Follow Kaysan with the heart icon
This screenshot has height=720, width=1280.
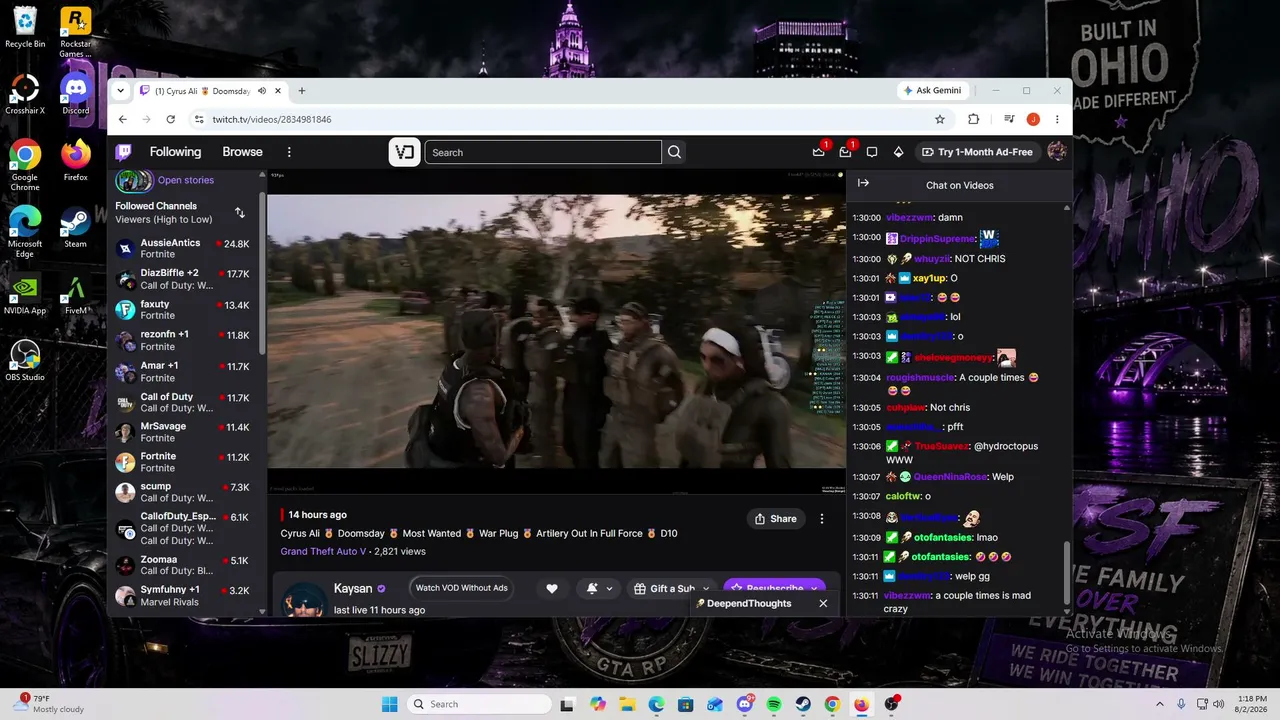tap(552, 589)
